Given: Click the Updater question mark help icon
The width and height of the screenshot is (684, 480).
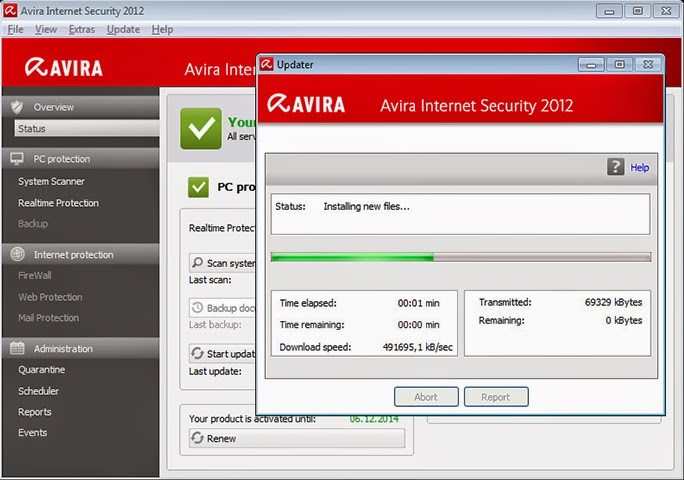Looking at the screenshot, I should tap(616, 167).
